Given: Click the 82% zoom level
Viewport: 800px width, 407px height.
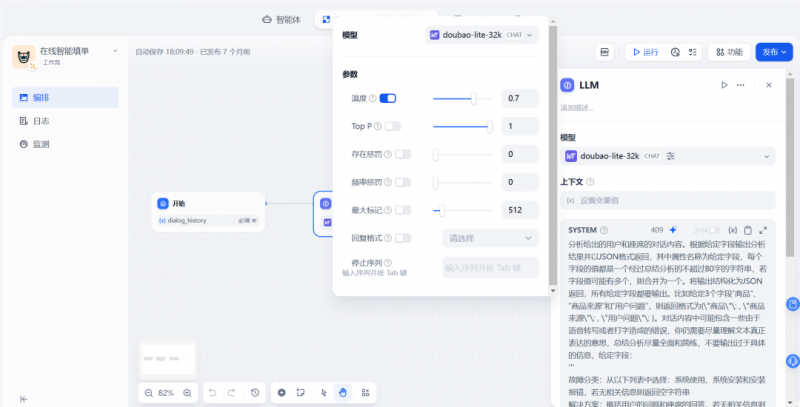Looking at the screenshot, I should [166, 393].
